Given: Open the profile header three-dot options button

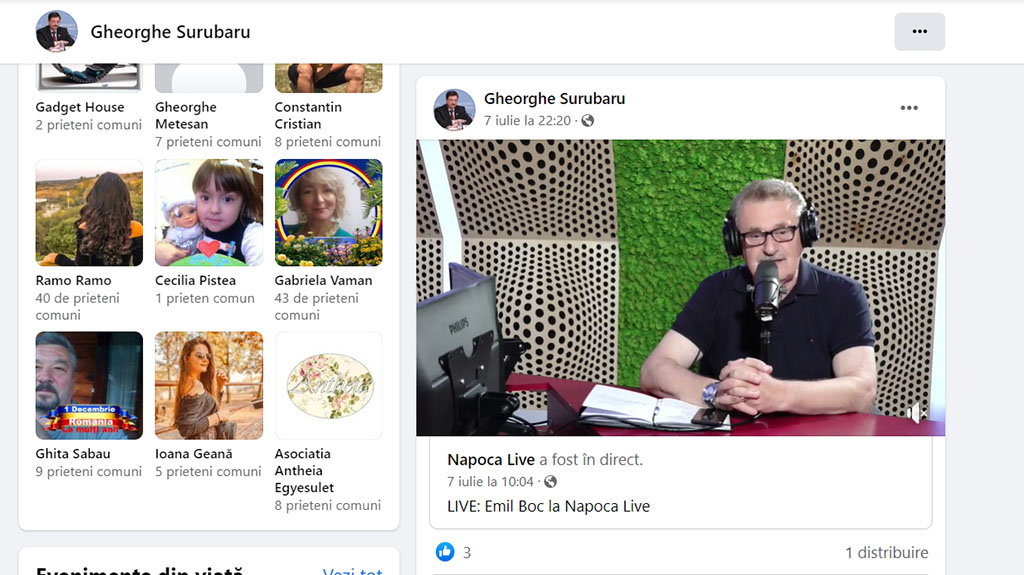Looking at the screenshot, I should click(920, 31).
